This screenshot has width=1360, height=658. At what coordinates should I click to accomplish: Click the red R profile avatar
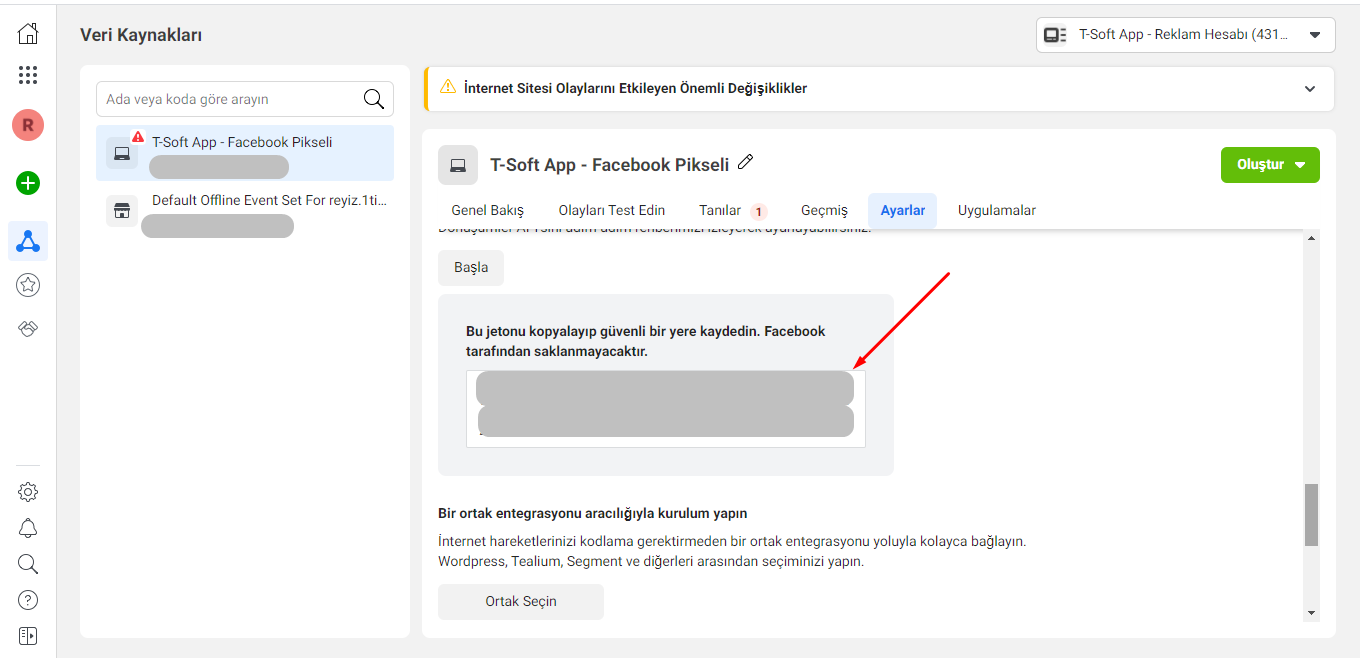coord(28,125)
